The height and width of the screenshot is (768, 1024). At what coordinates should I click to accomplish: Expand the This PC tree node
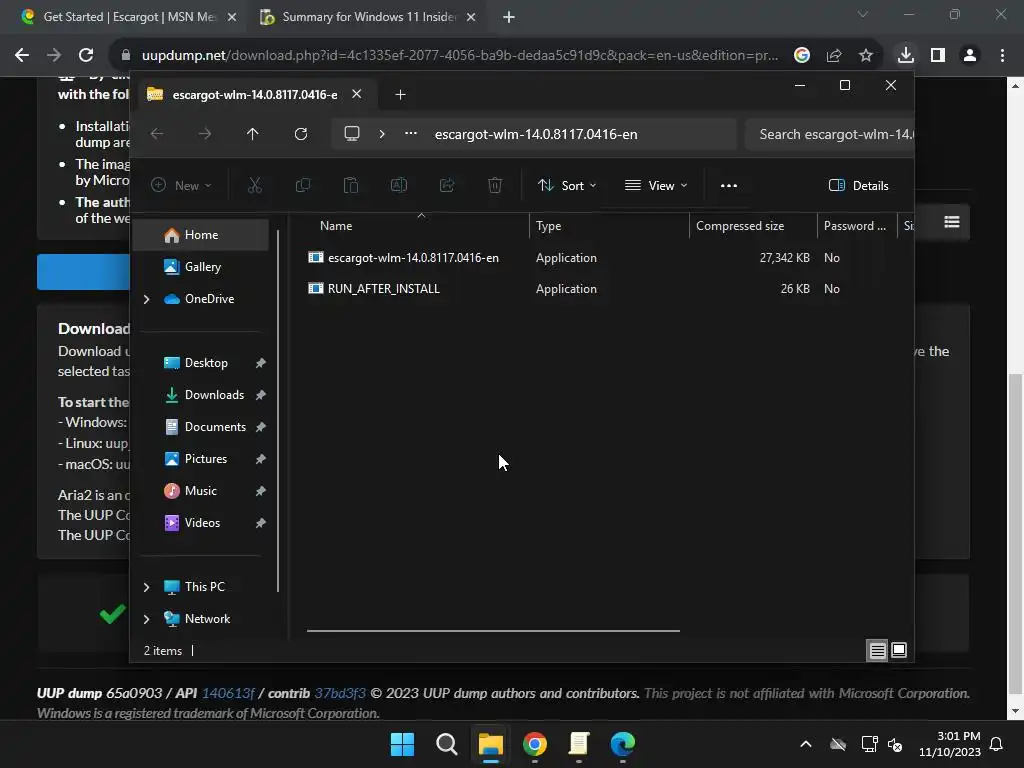[x=146, y=587]
